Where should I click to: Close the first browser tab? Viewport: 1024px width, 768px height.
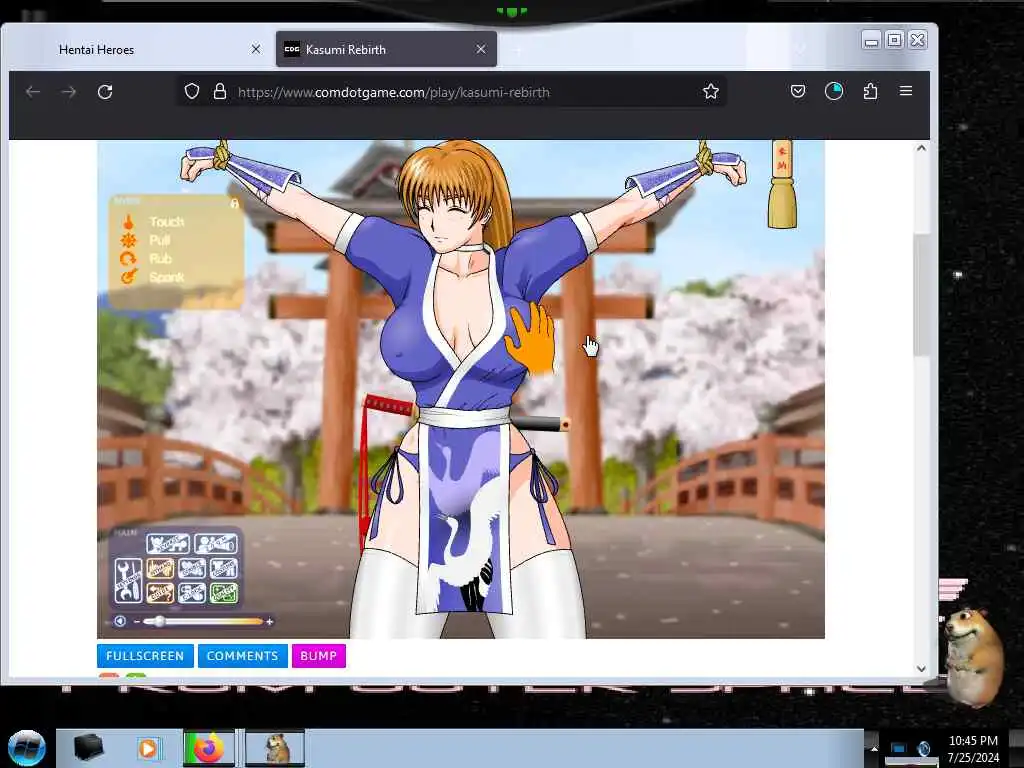point(256,49)
